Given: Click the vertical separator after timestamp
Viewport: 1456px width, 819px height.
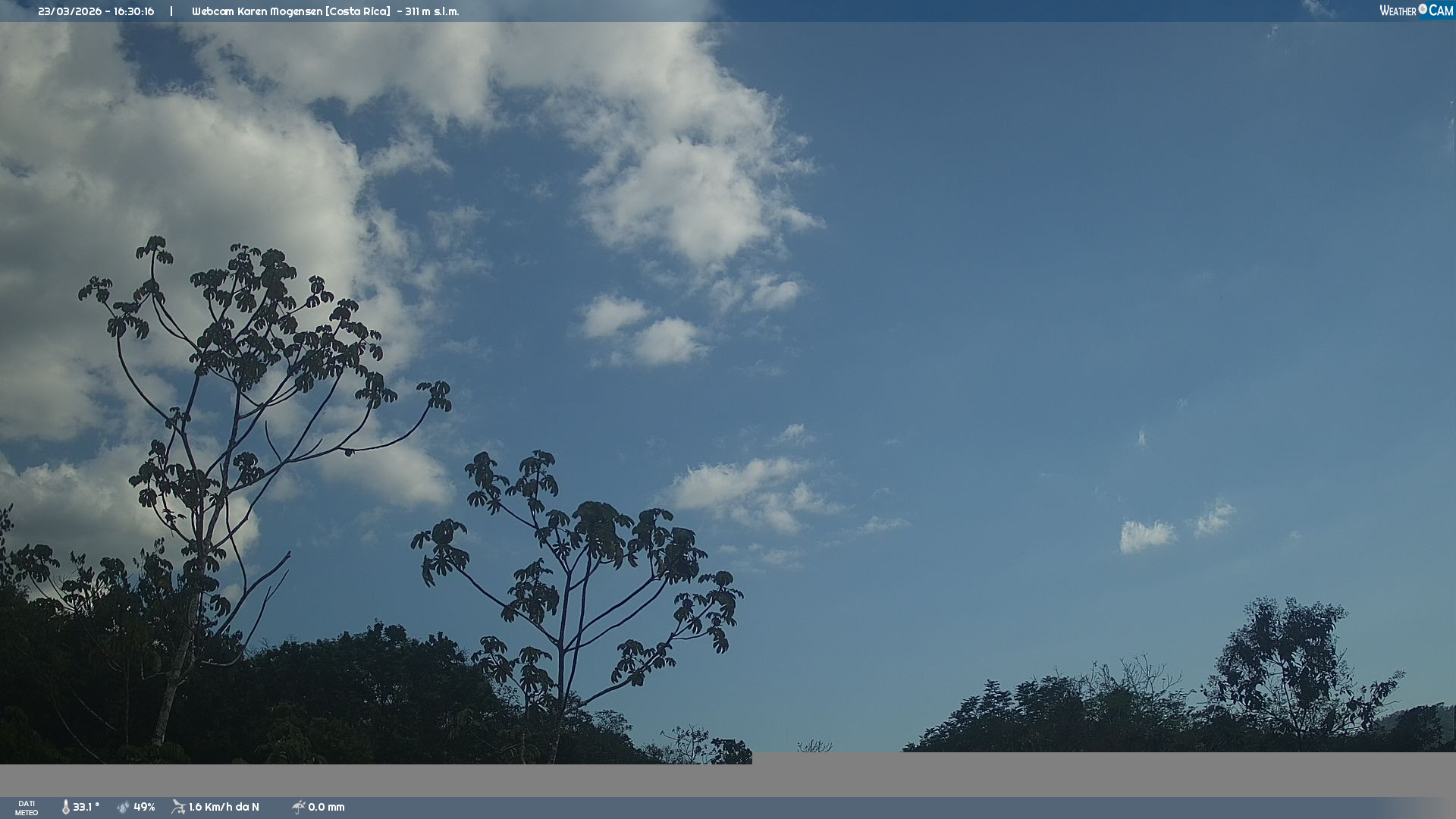Looking at the screenshot, I should (x=171, y=11).
